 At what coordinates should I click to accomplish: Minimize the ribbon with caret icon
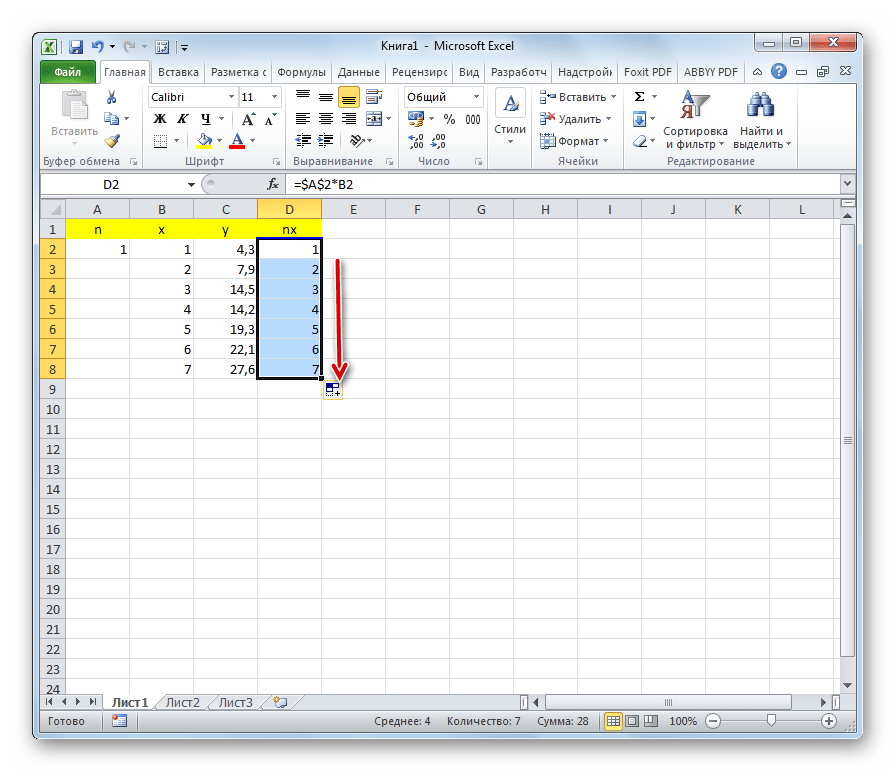(757, 72)
